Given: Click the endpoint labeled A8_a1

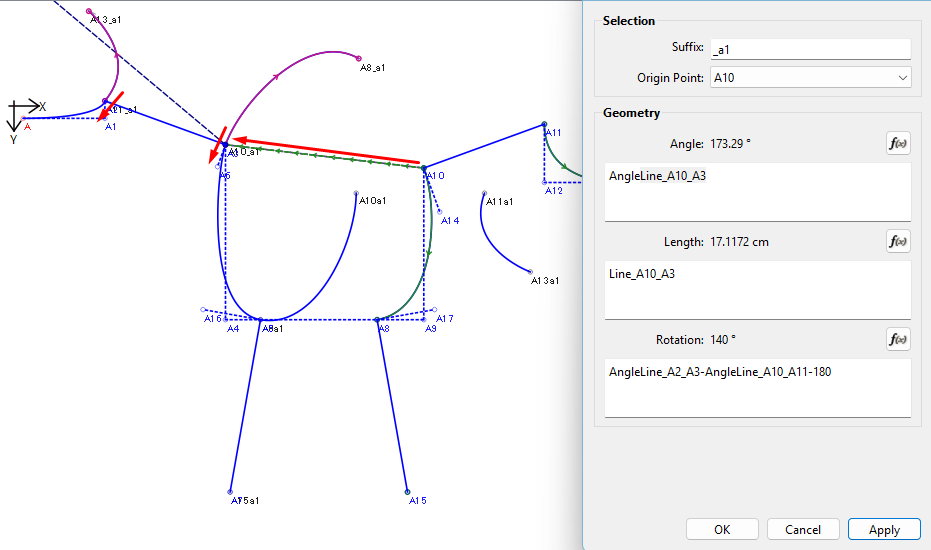Looking at the screenshot, I should click(359, 57).
